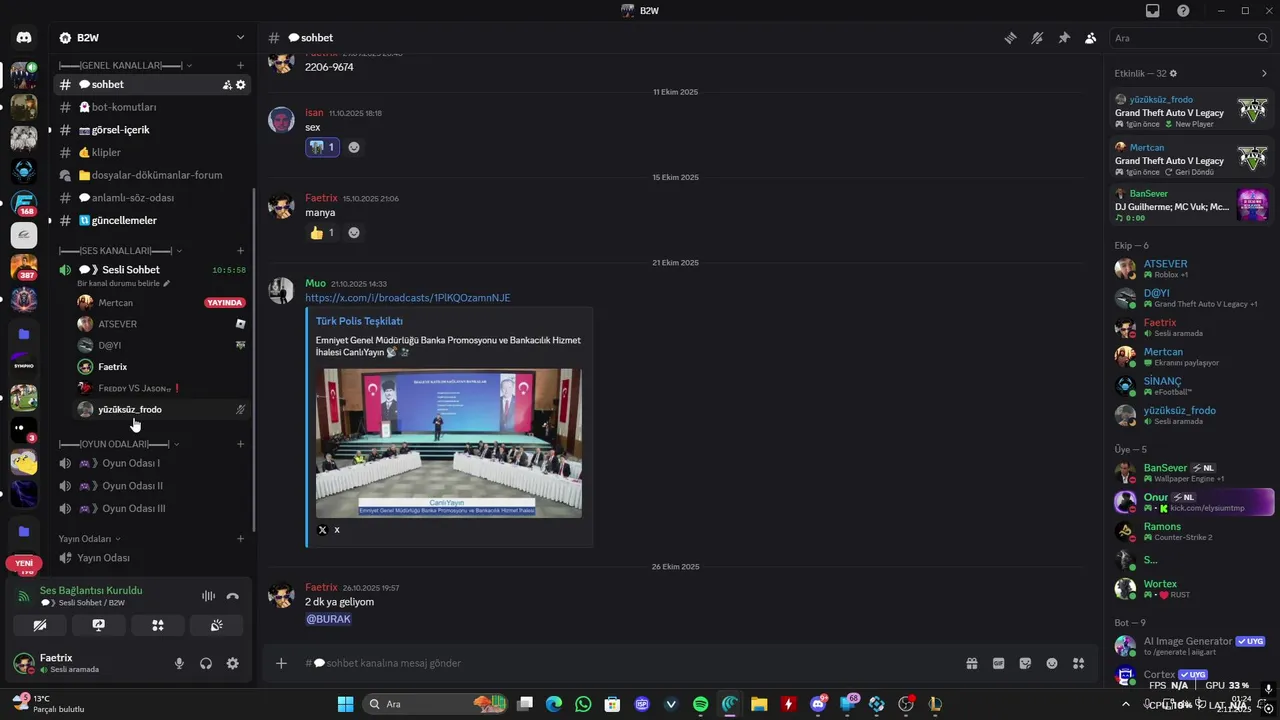Share your screen button
1280x720 pixels.
click(98, 625)
